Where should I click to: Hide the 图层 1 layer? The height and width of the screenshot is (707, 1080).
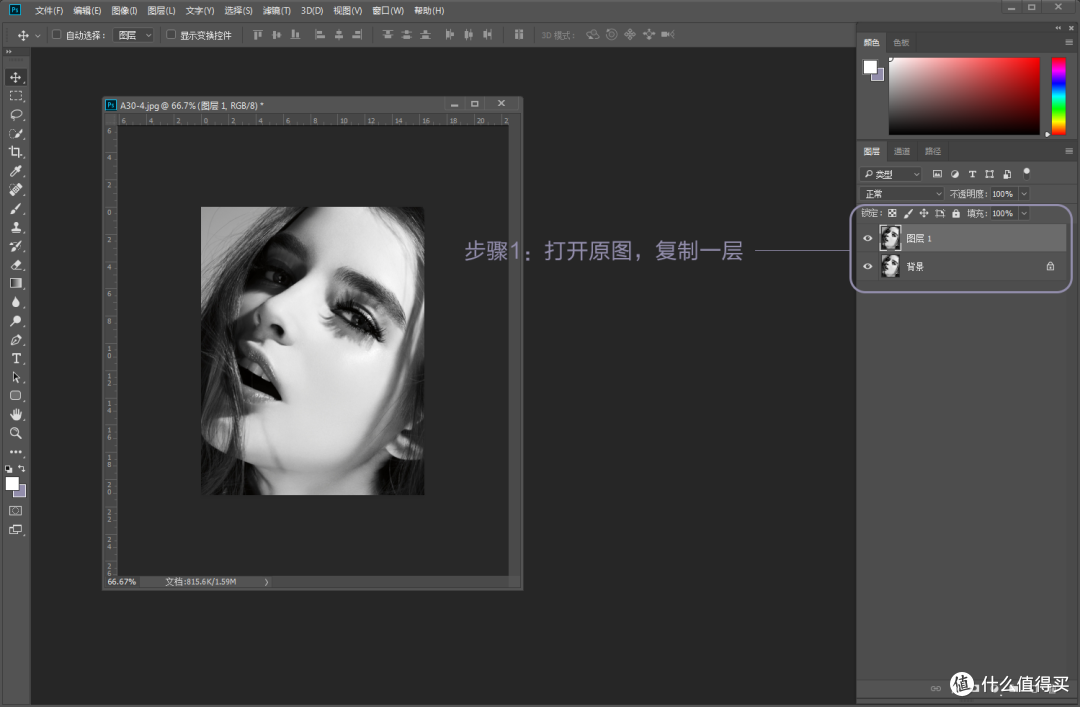[868, 238]
